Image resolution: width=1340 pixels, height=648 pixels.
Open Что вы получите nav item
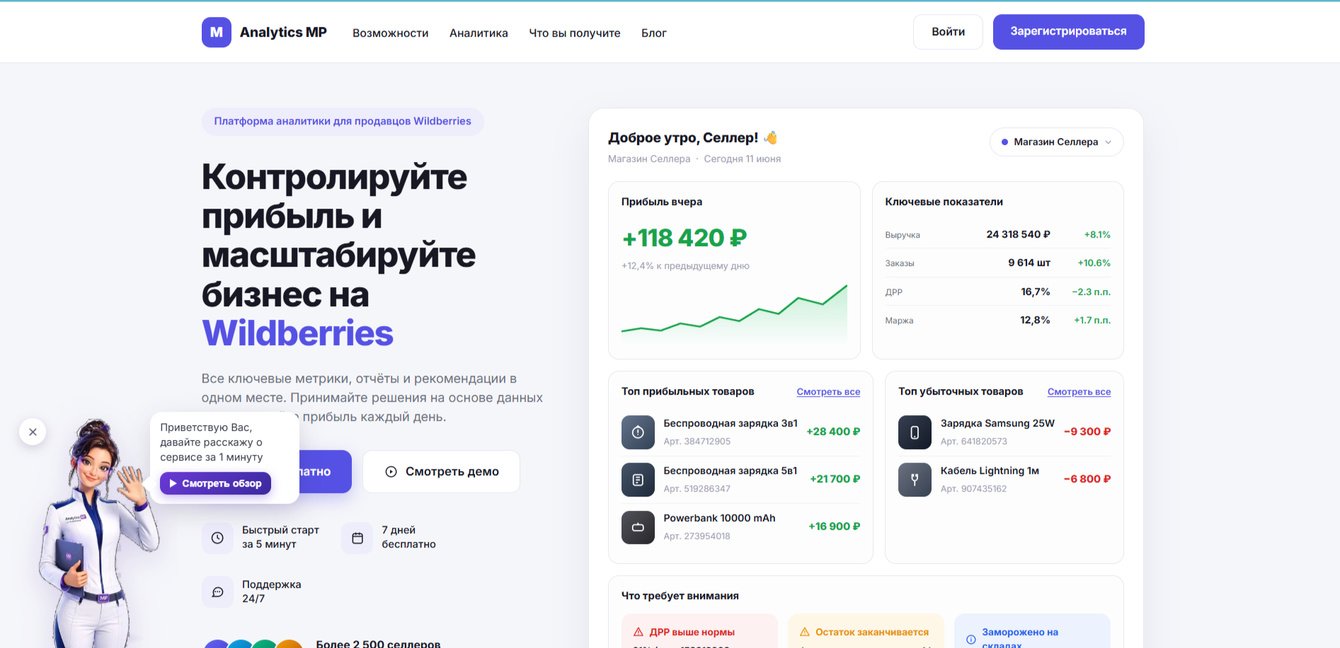(574, 33)
